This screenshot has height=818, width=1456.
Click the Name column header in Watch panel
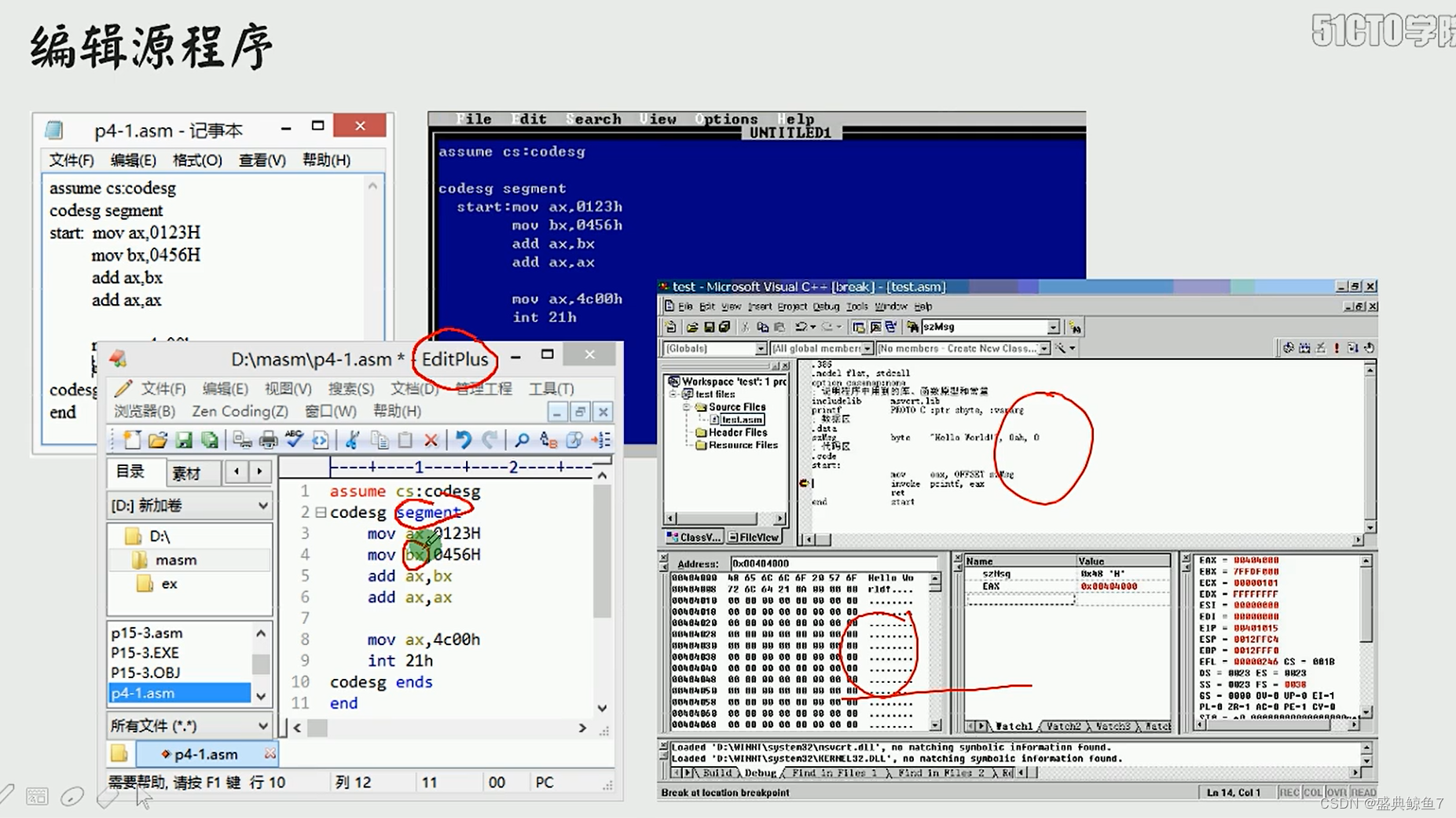(1019, 561)
